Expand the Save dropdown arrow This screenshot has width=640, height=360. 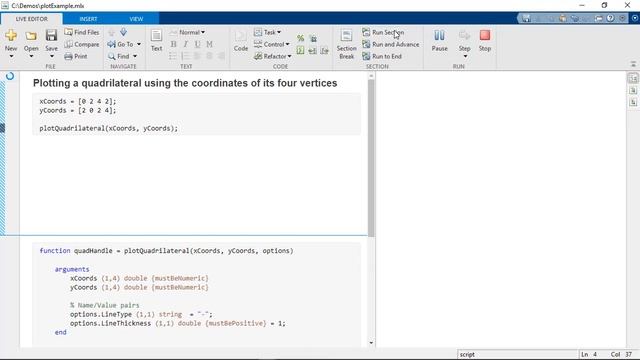51,56
